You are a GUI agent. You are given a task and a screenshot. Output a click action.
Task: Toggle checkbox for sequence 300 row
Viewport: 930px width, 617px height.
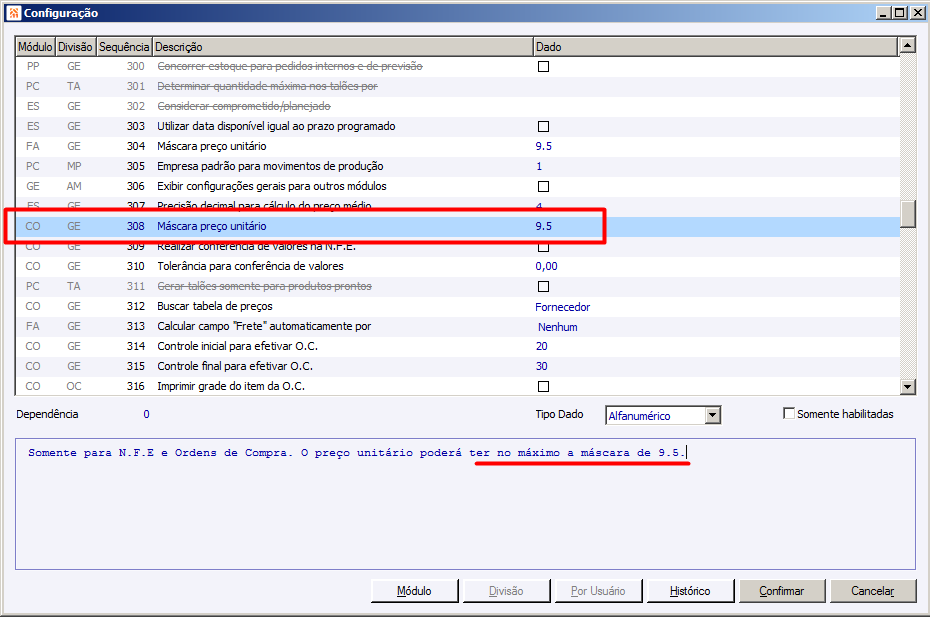543,66
